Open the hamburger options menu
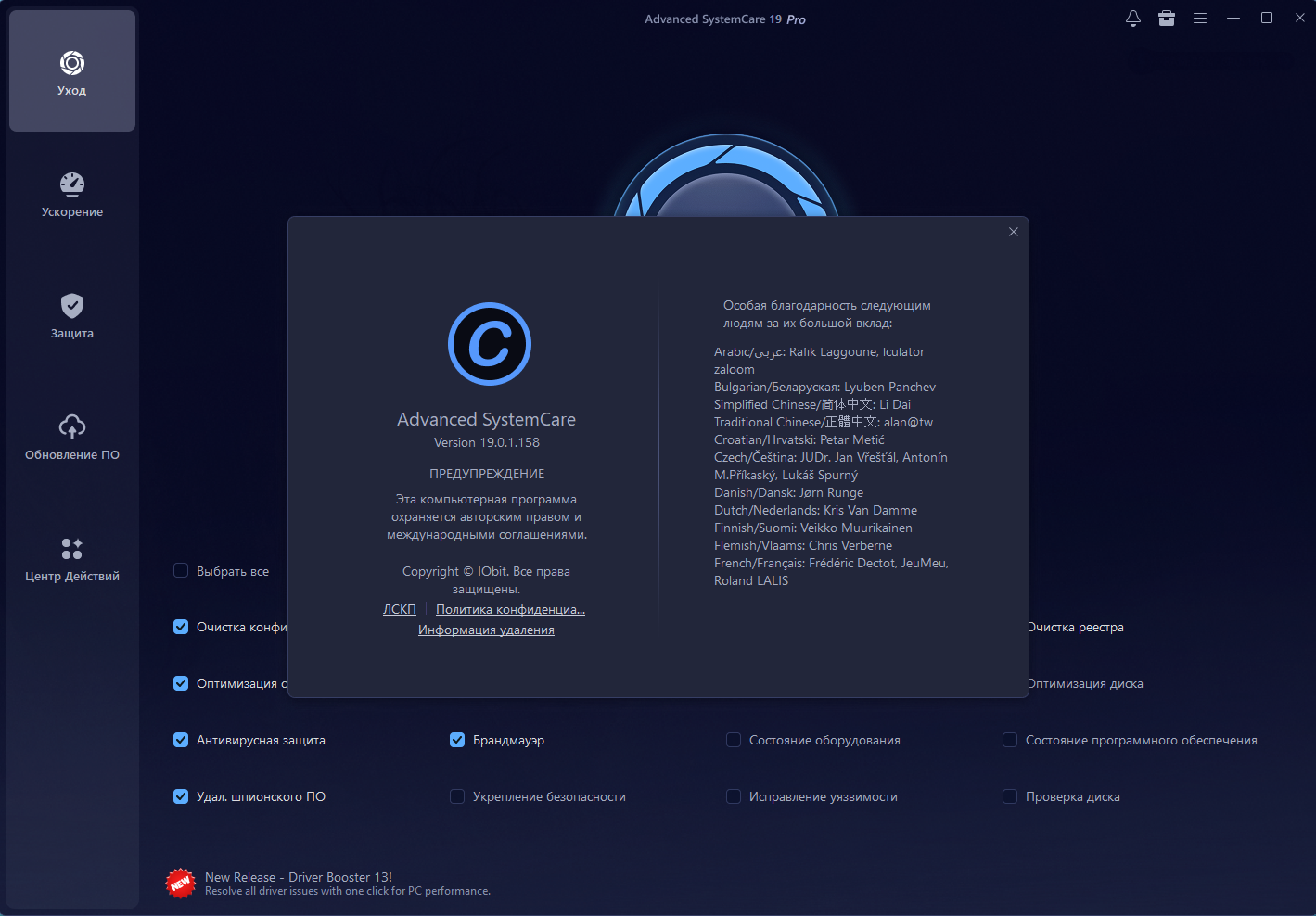The image size is (1316, 916). (1200, 19)
